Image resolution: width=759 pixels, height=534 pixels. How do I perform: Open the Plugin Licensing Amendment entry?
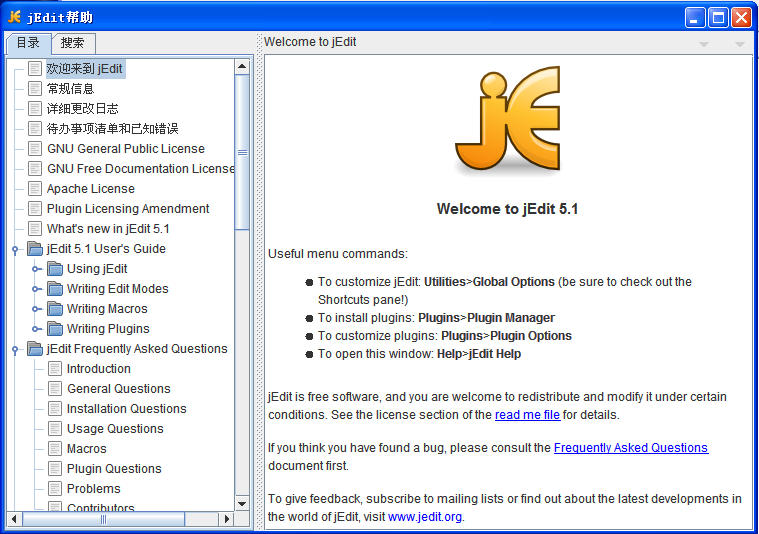pos(128,209)
